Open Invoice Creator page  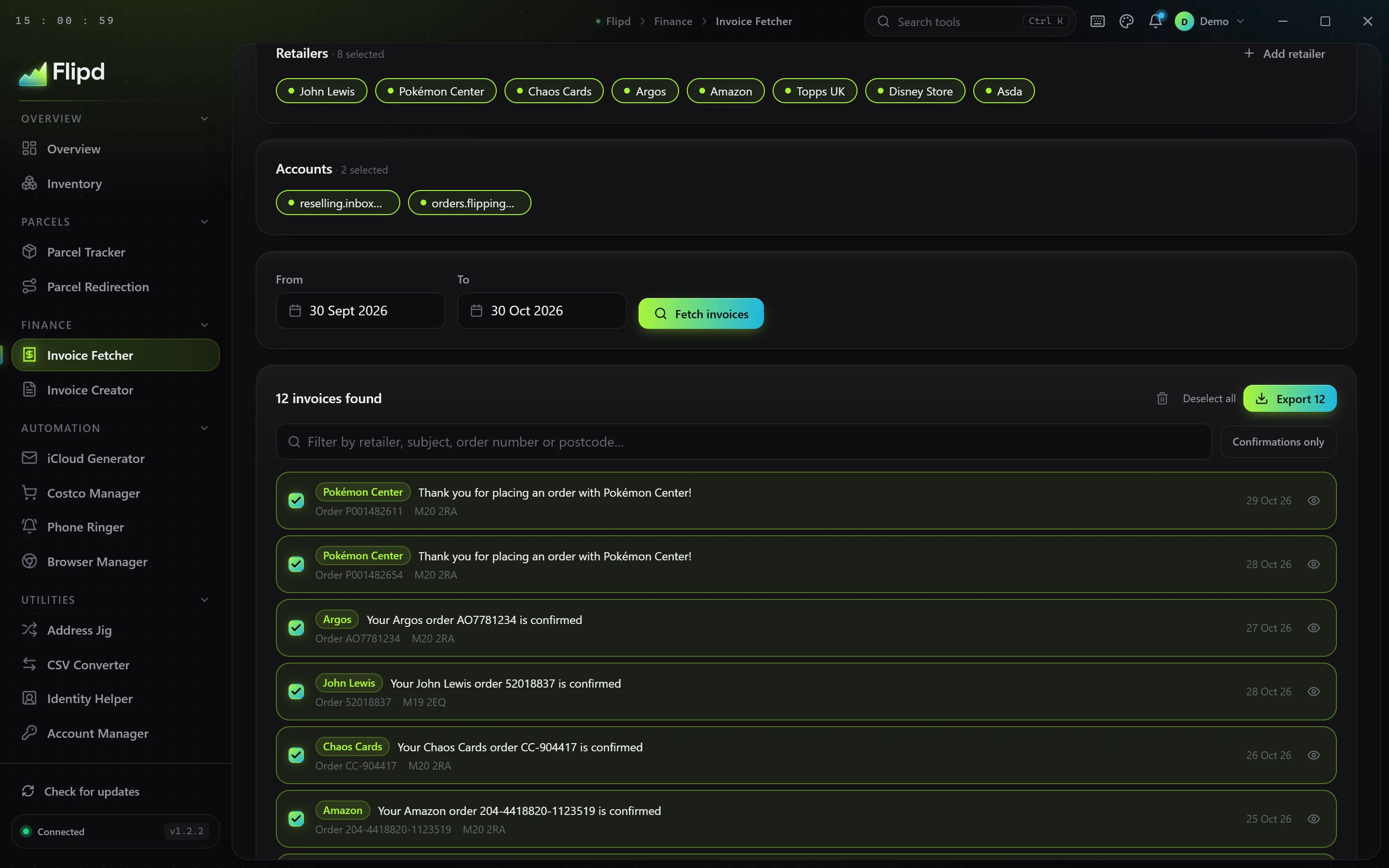(115, 390)
